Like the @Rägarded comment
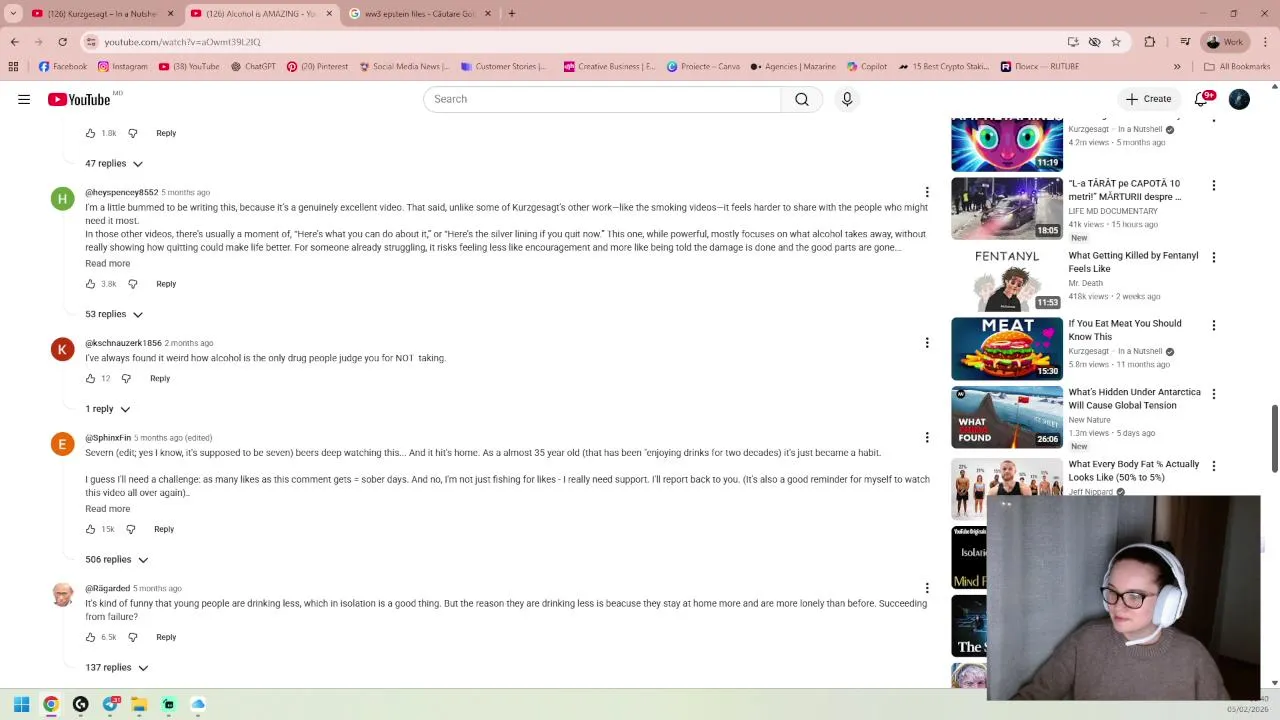The width and height of the screenshot is (1280, 720). [x=90, y=637]
